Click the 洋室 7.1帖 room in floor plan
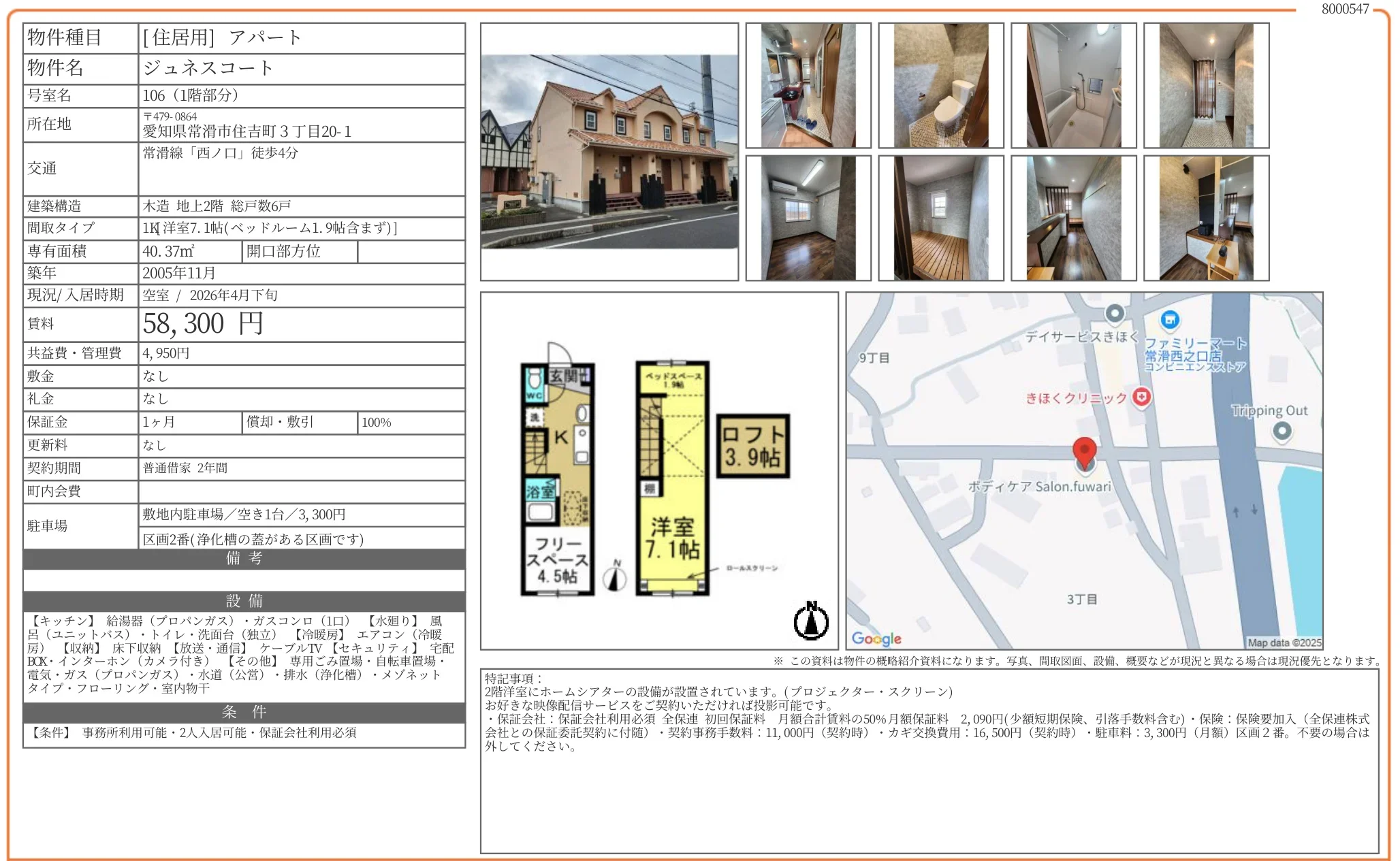 click(671, 538)
